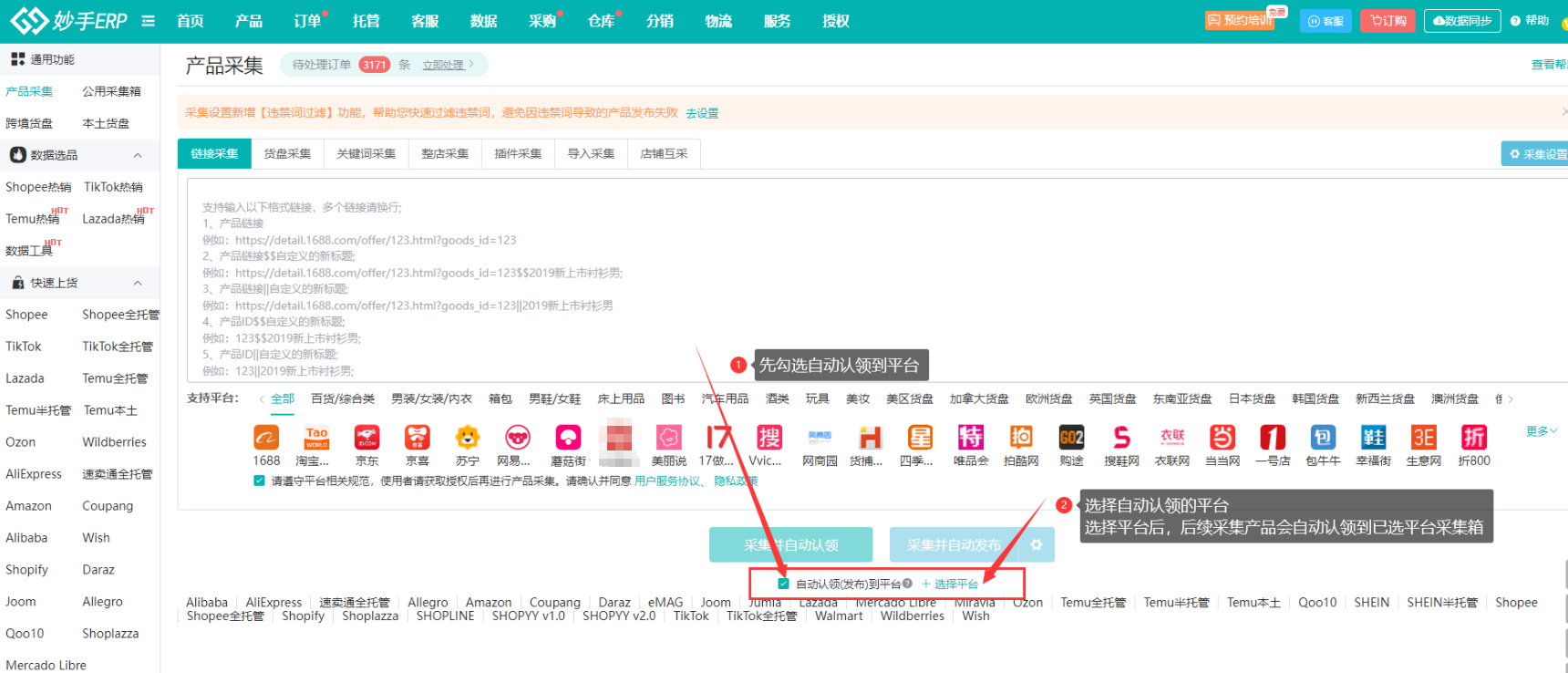Open 公用采集箱 in sidebar
Image resolution: width=1568 pixels, height=673 pixels.
tap(112, 91)
